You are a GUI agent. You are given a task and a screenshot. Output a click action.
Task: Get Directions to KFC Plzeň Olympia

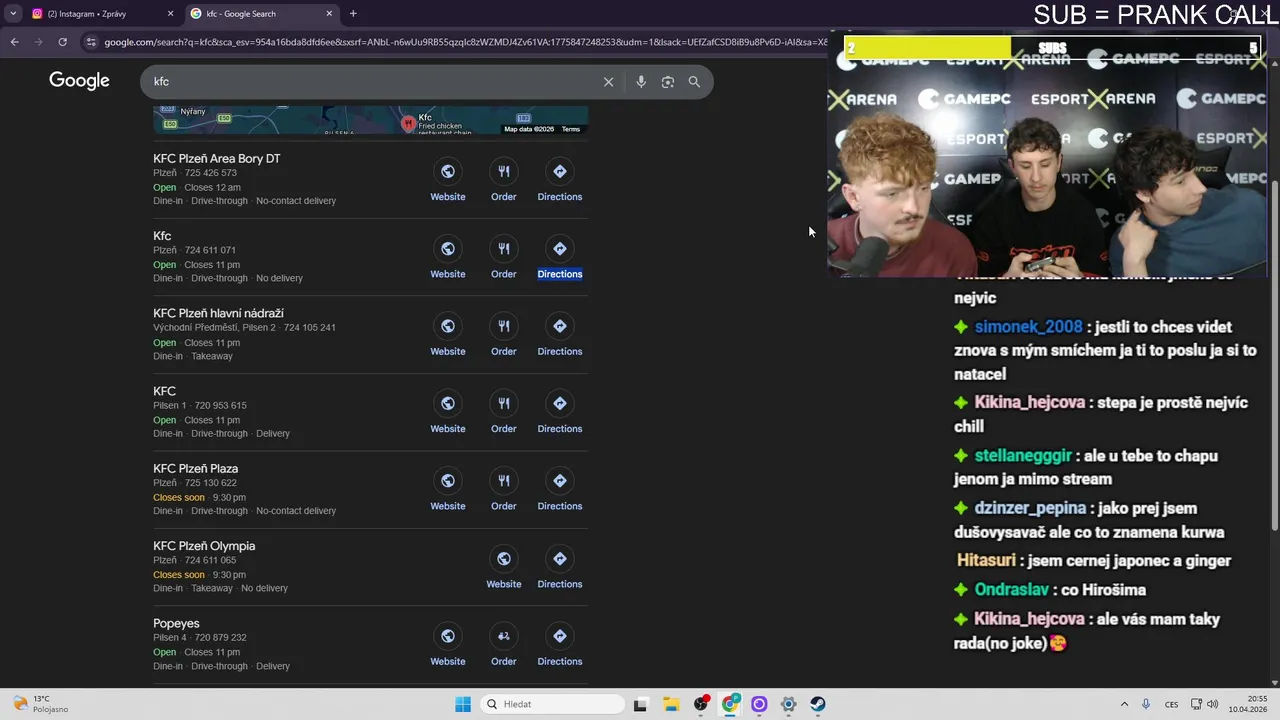[x=560, y=569]
